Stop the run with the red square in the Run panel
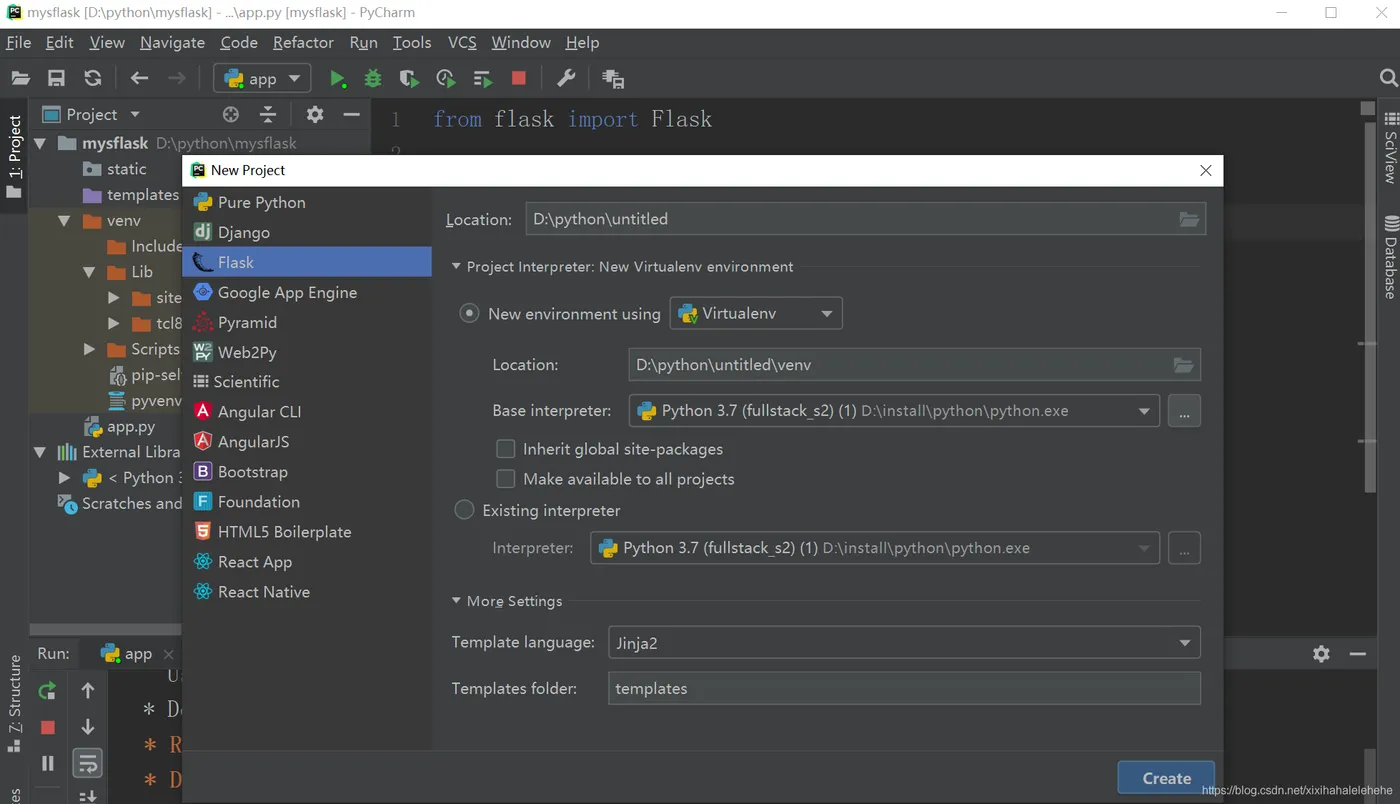This screenshot has height=804, width=1400. tap(47, 727)
